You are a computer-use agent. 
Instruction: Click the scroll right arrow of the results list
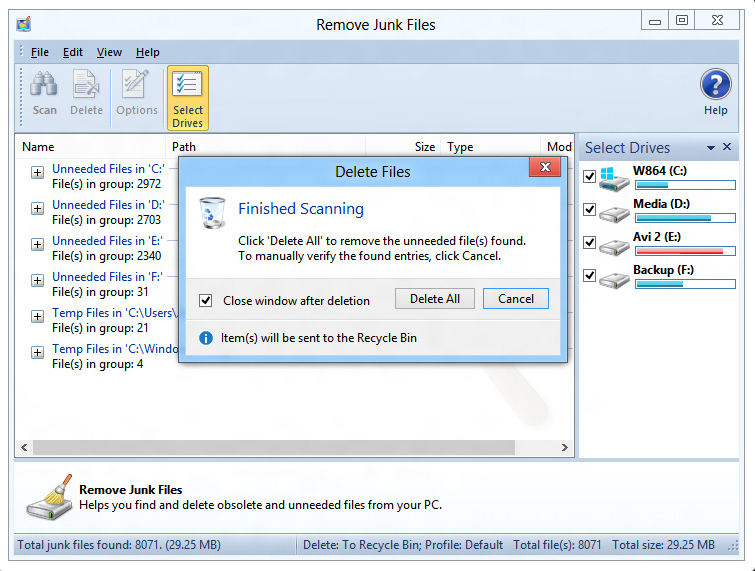565,447
